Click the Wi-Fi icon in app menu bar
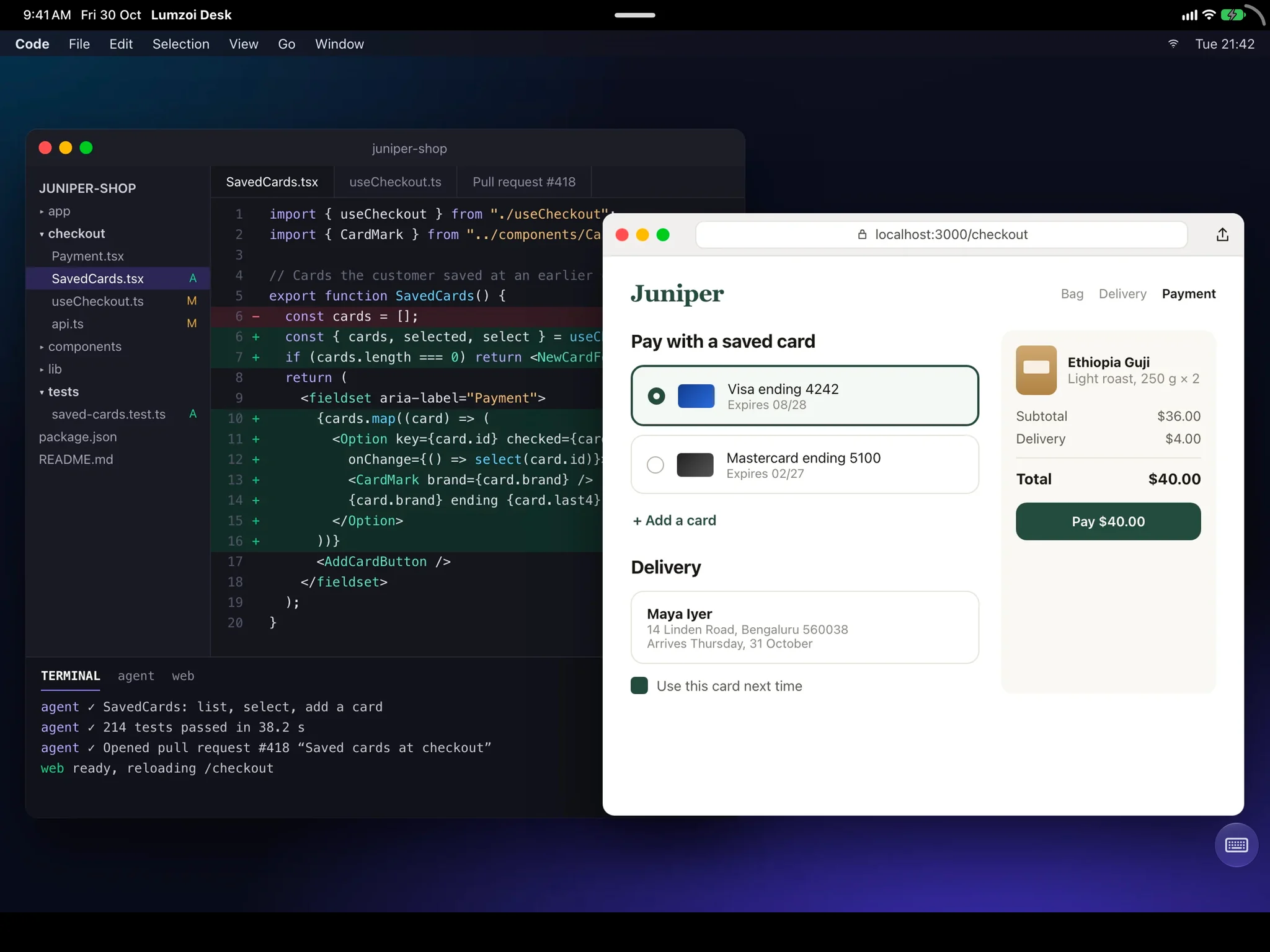Screen dimensions: 1270x952 click(x=1173, y=44)
